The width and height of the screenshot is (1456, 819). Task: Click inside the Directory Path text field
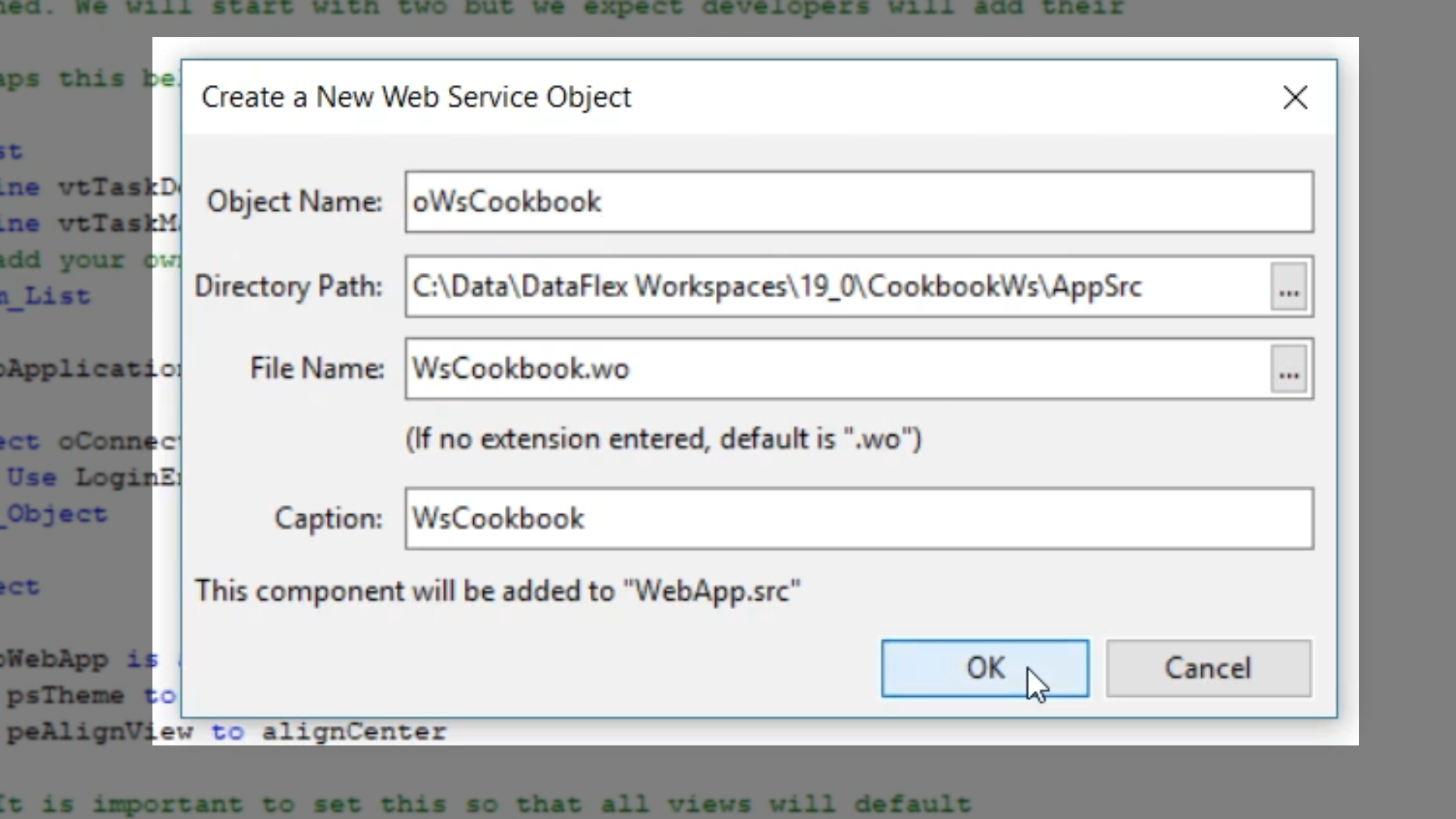pos(834,287)
